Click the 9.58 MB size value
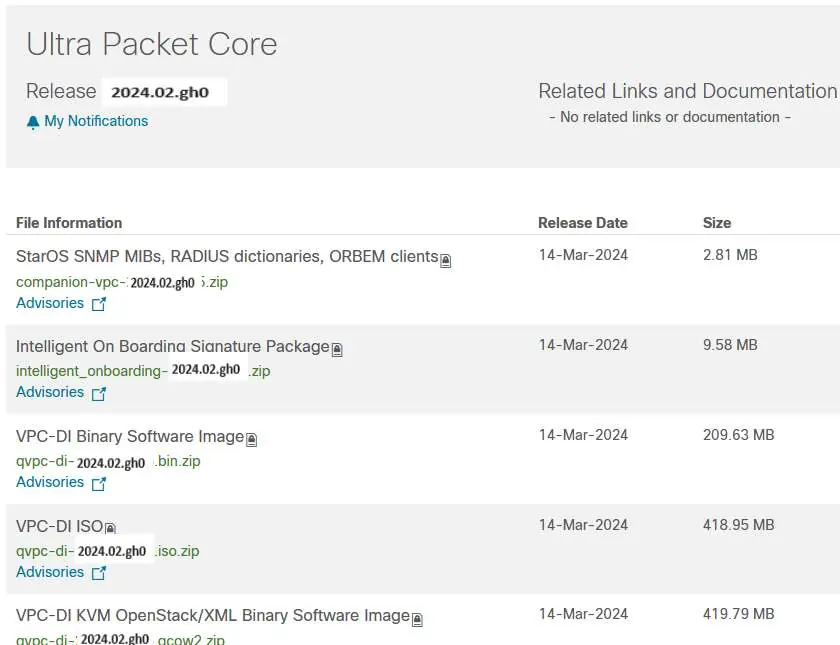 tap(730, 345)
